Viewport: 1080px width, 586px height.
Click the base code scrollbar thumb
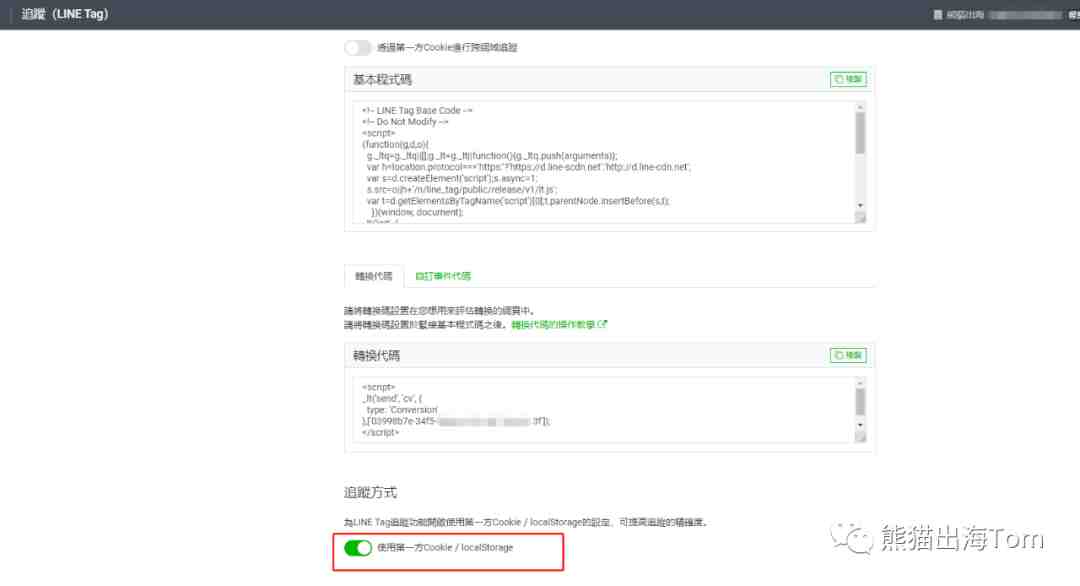click(x=860, y=133)
